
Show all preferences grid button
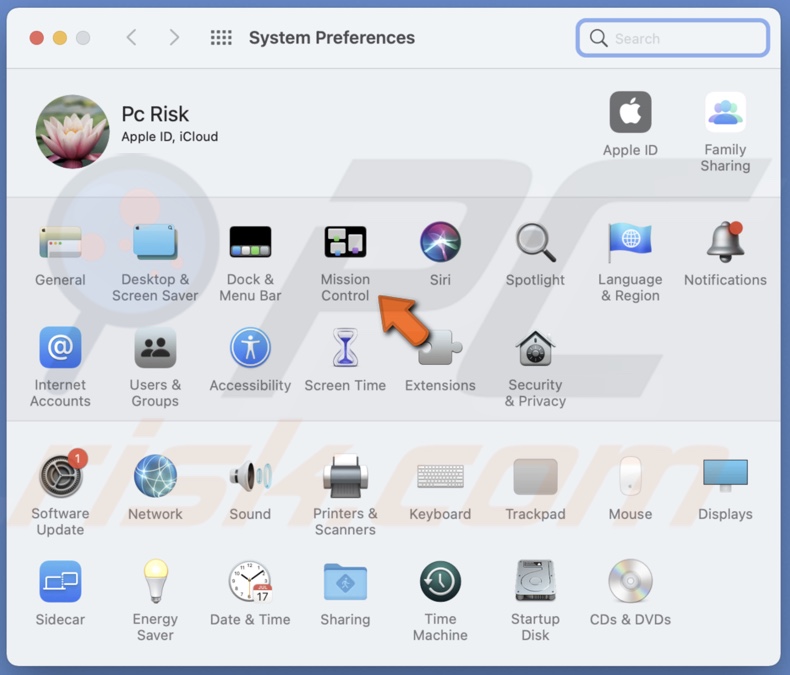click(x=221, y=38)
